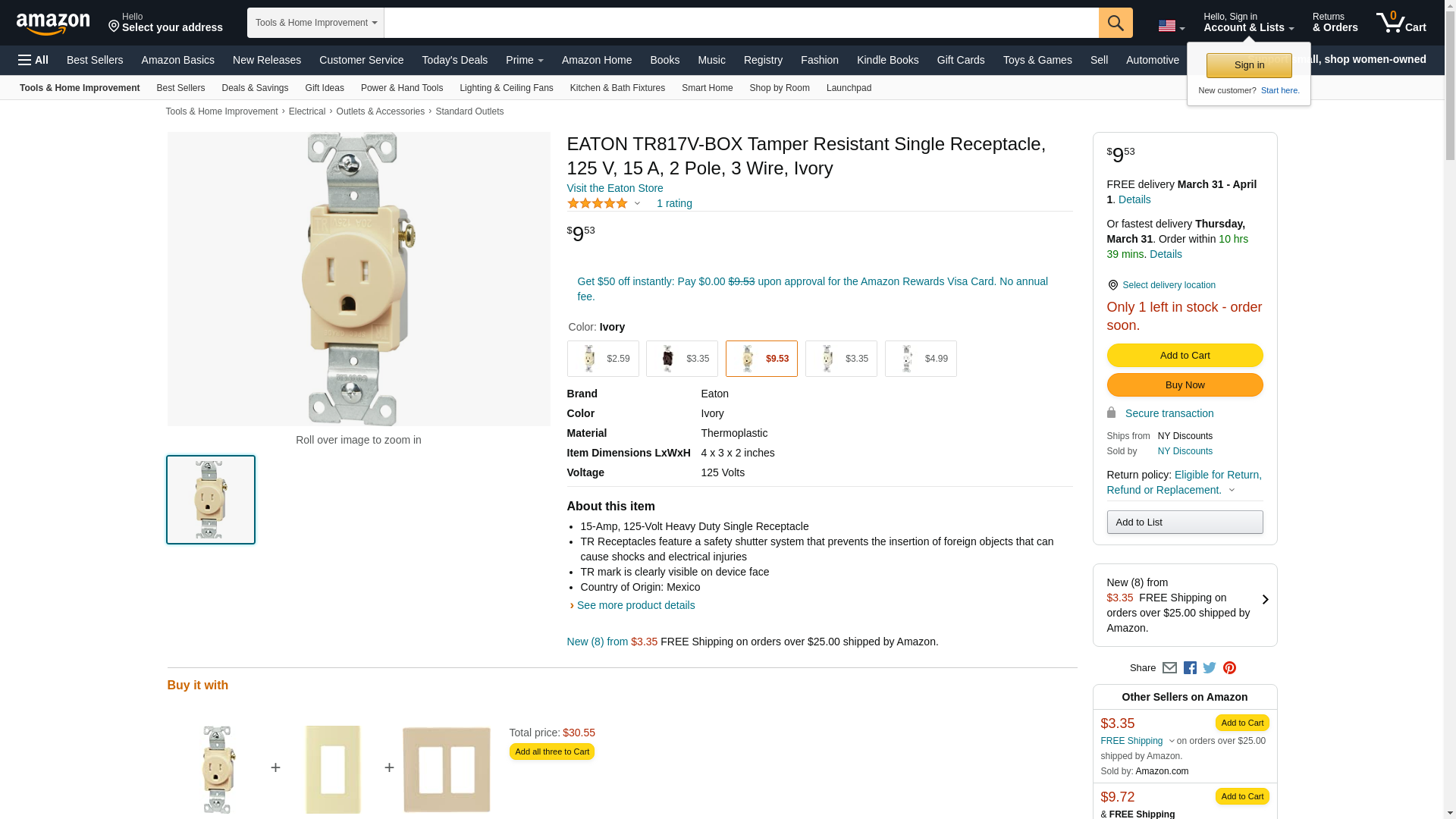Click the search magnifying glass button
This screenshot has width=1456, height=819.
[x=1115, y=23]
